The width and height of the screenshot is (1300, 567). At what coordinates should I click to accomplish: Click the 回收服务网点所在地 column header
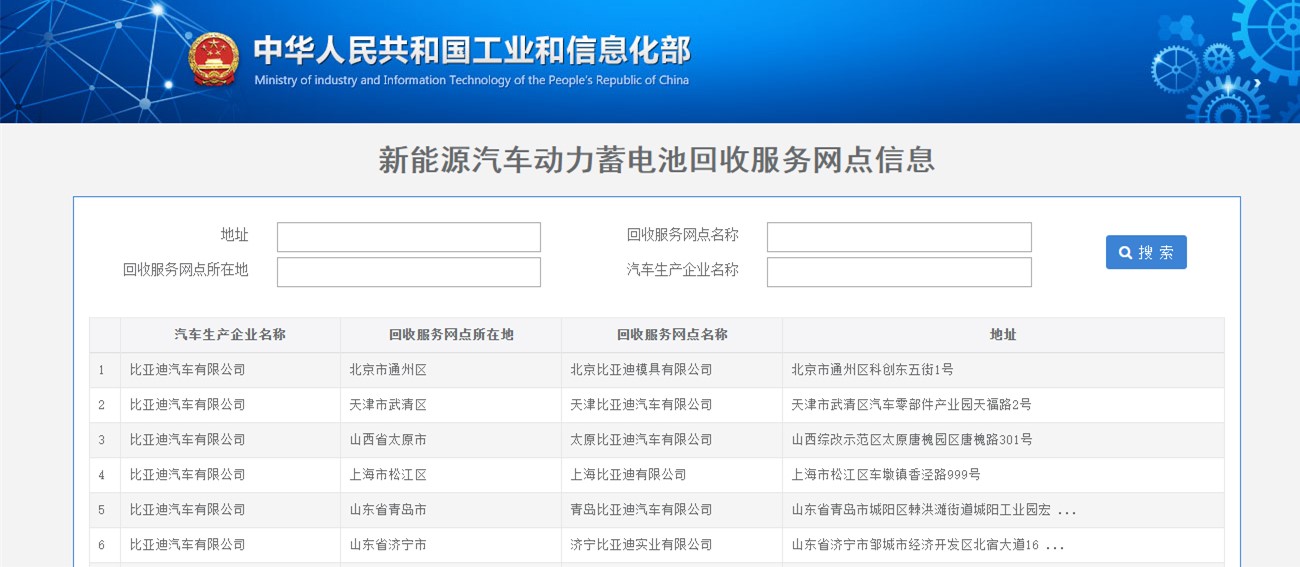[451, 335]
